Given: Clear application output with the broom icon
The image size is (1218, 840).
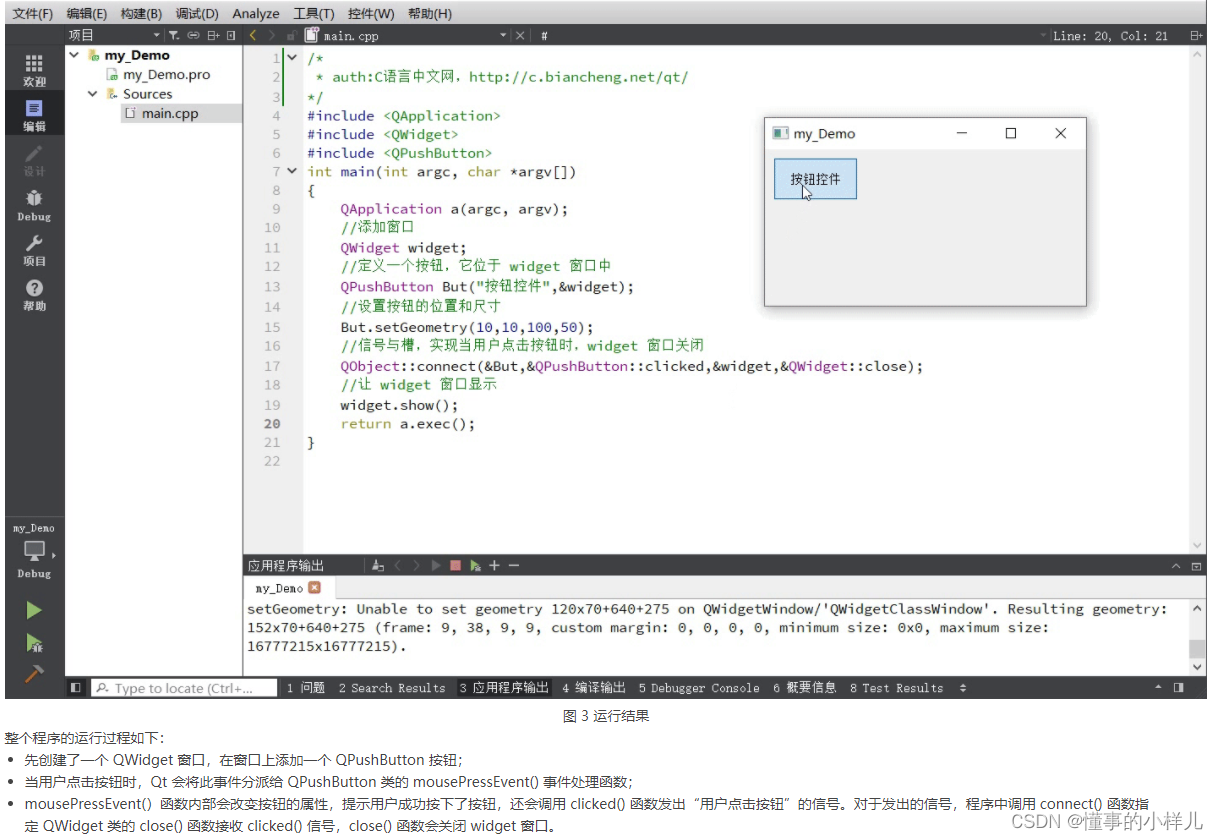Looking at the screenshot, I should (x=378, y=565).
